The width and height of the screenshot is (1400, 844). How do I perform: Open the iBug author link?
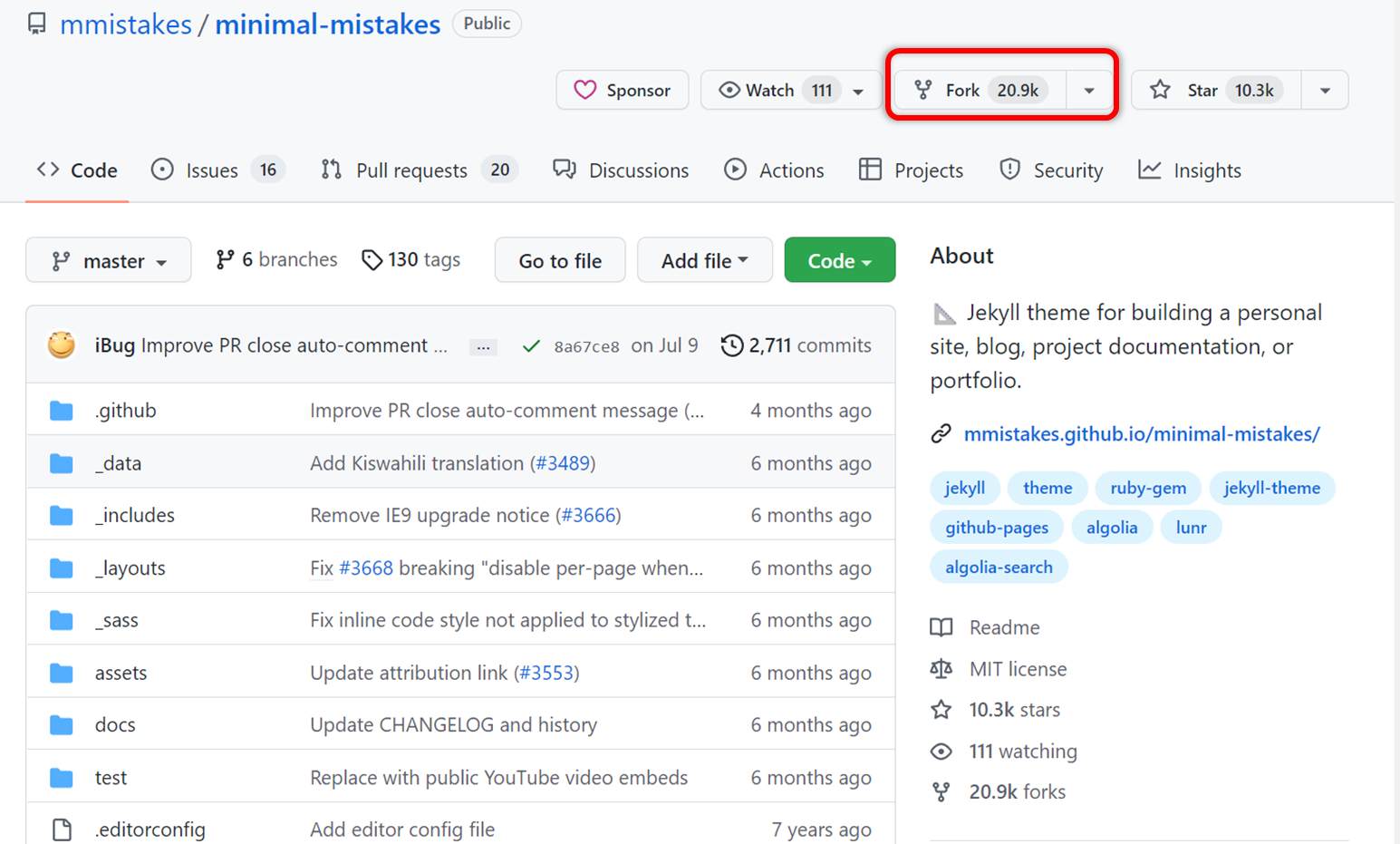[x=115, y=345]
